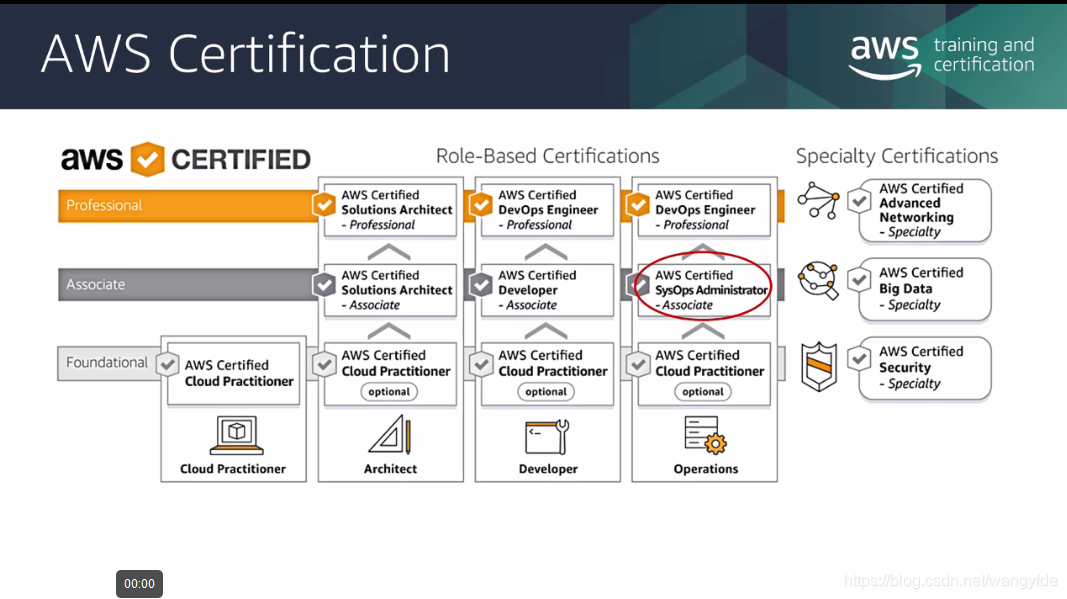The height and width of the screenshot is (599, 1067).
Task: Click the AWS Certification slide title
Action: 246,54
